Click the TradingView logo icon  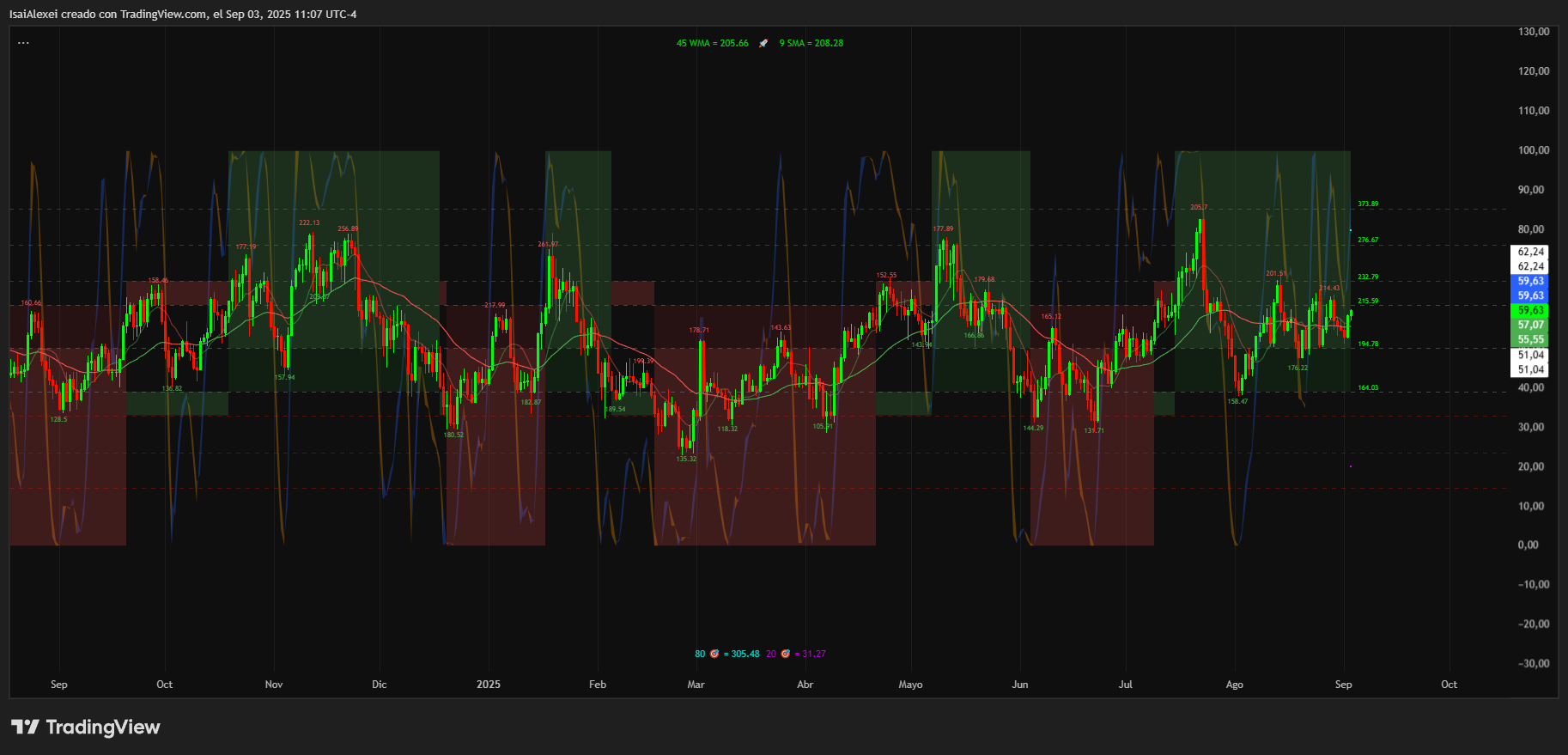point(25,728)
